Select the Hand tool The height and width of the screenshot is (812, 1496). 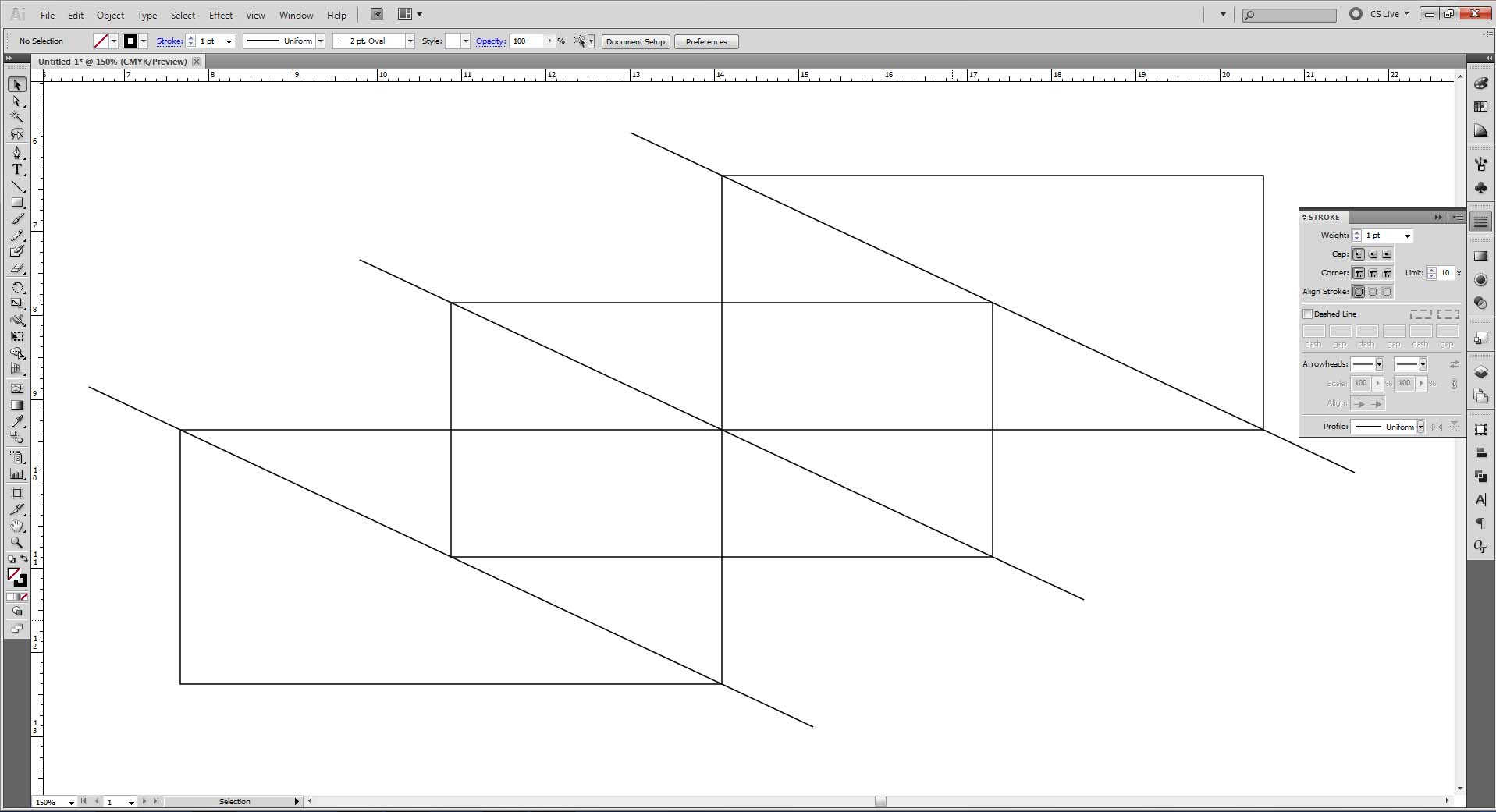coord(17,527)
